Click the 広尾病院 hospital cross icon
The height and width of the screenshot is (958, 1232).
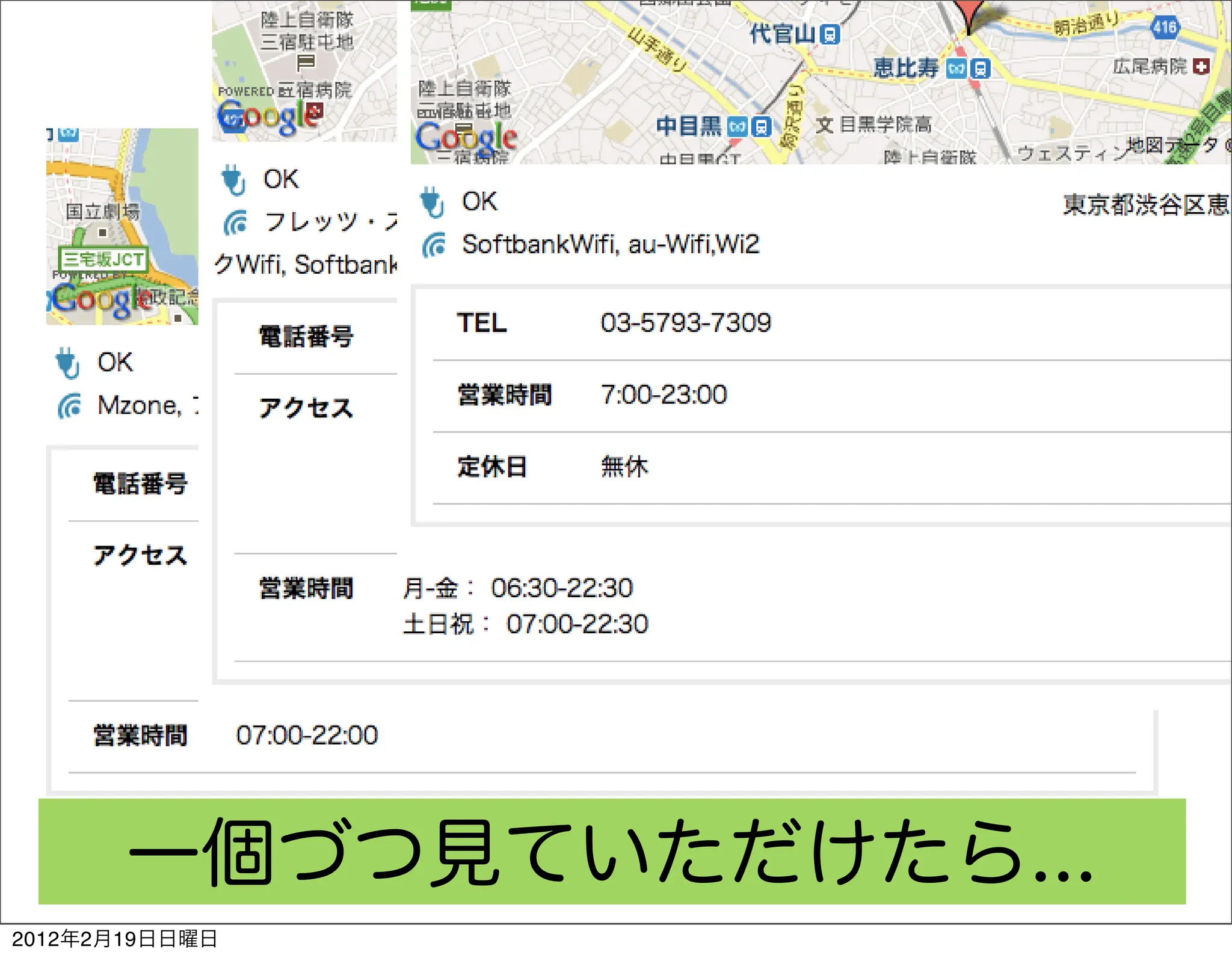(x=1201, y=66)
